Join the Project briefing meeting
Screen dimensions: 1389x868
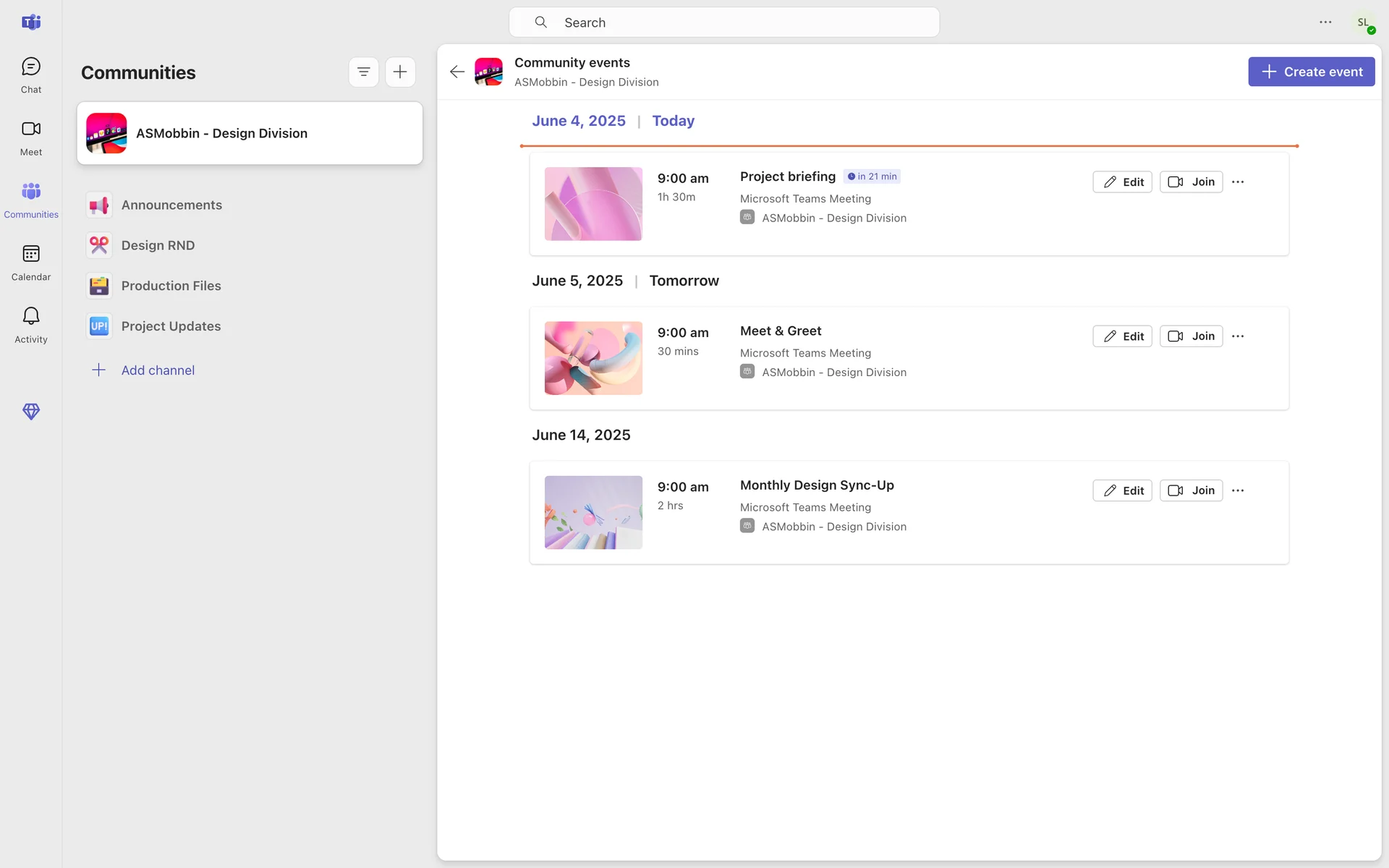tap(1191, 182)
